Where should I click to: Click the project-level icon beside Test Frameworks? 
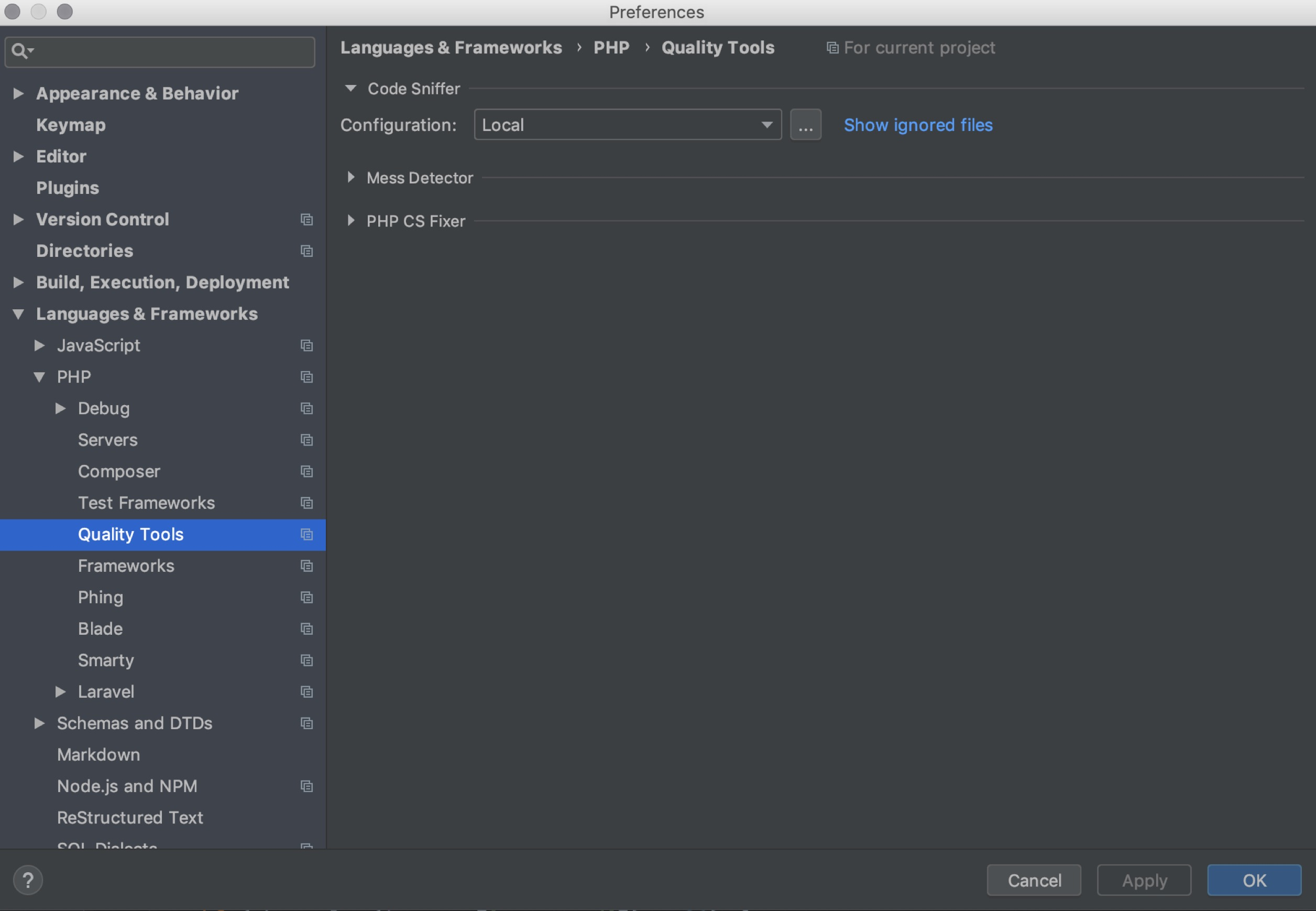307,503
